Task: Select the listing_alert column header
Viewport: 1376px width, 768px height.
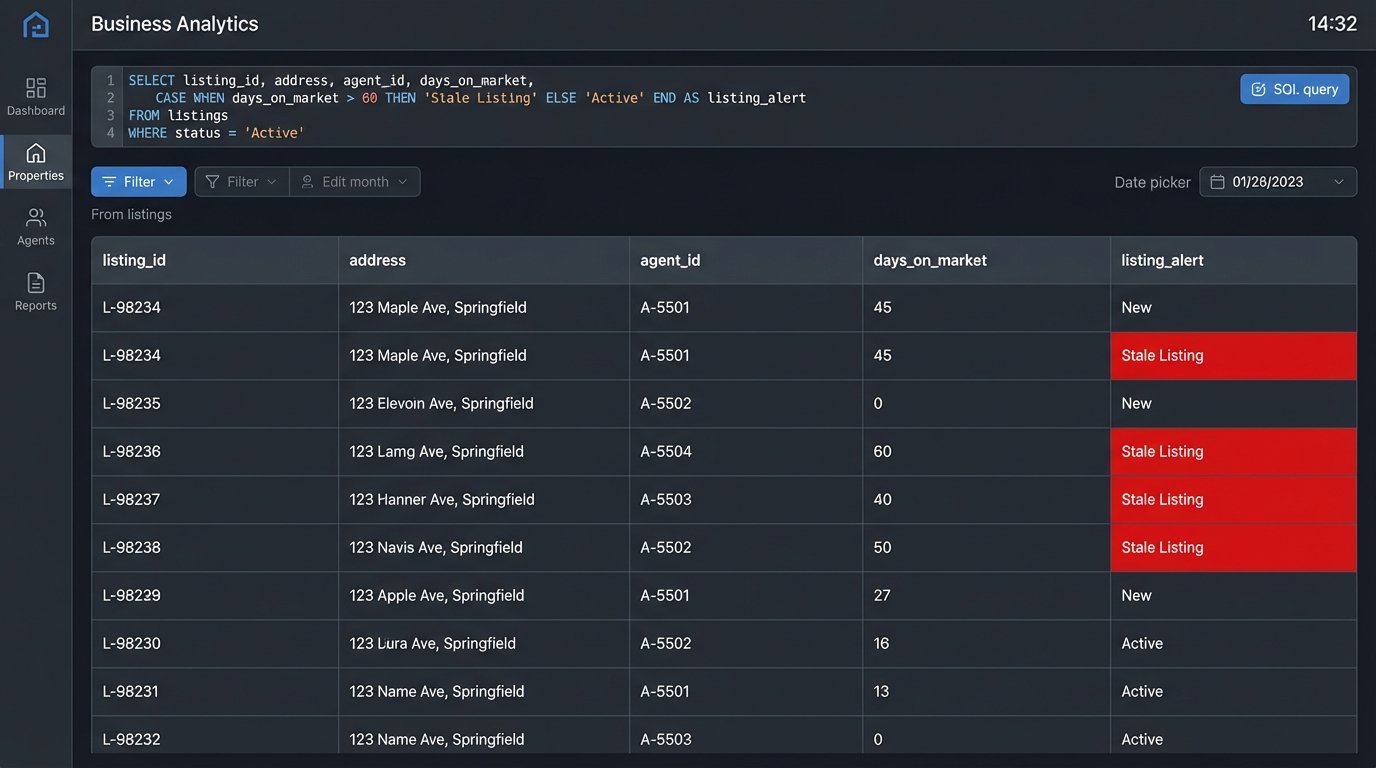Action: (x=1161, y=259)
